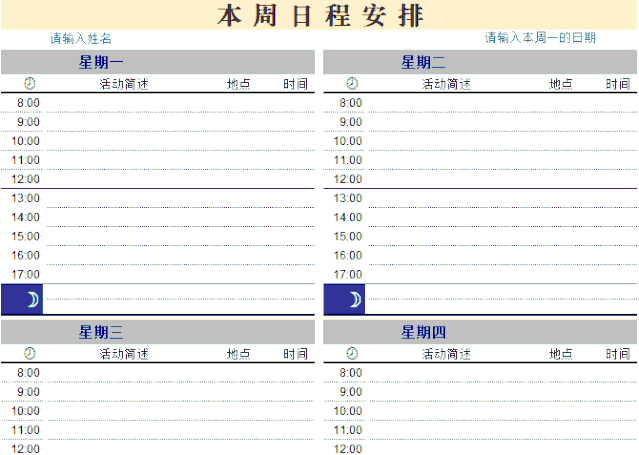Click the clock icon under 星期二
The image size is (639, 455).
(x=352, y=84)
